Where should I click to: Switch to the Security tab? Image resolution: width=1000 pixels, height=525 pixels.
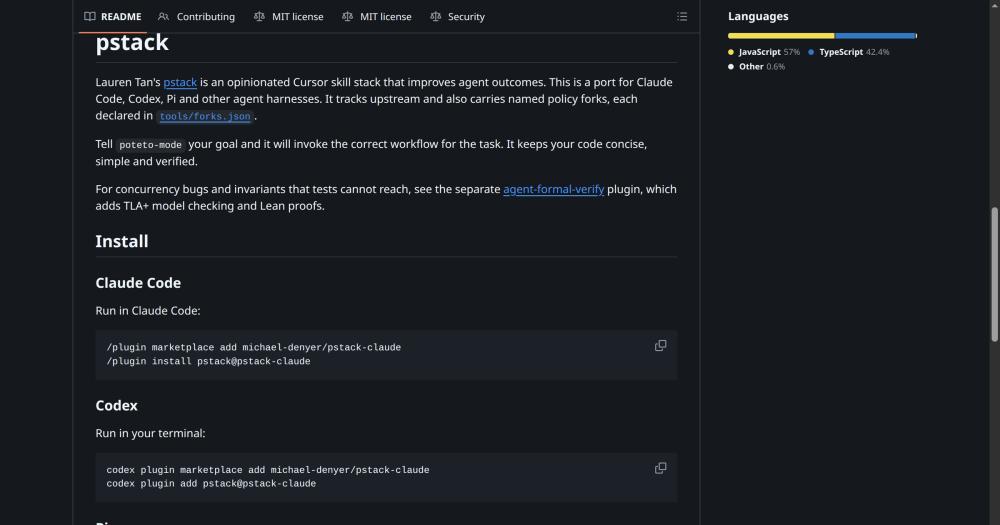point(457,17)
